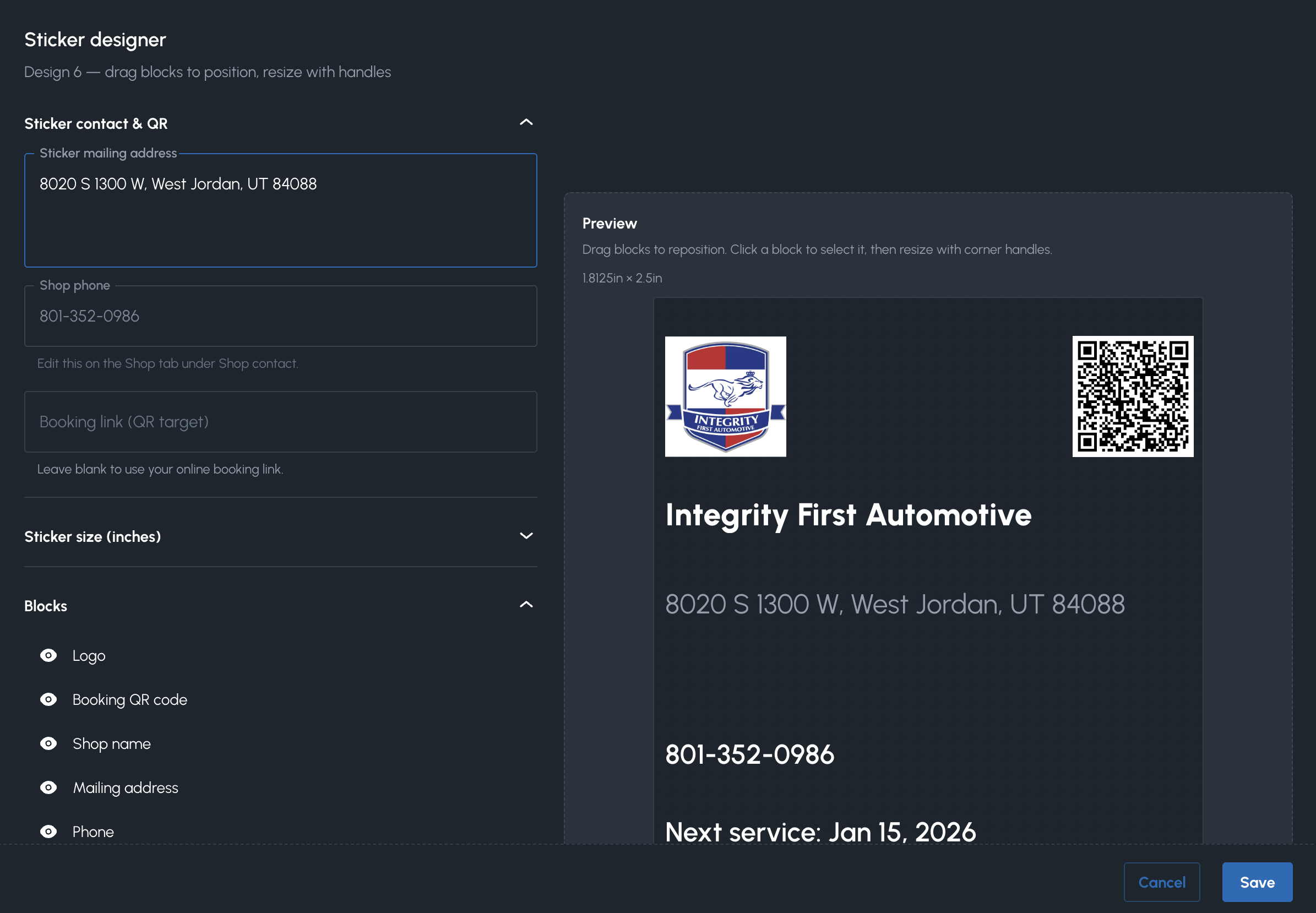
Task: Click the 1.8125in × 2.5in size label
Action: click(x=622, y=278)
